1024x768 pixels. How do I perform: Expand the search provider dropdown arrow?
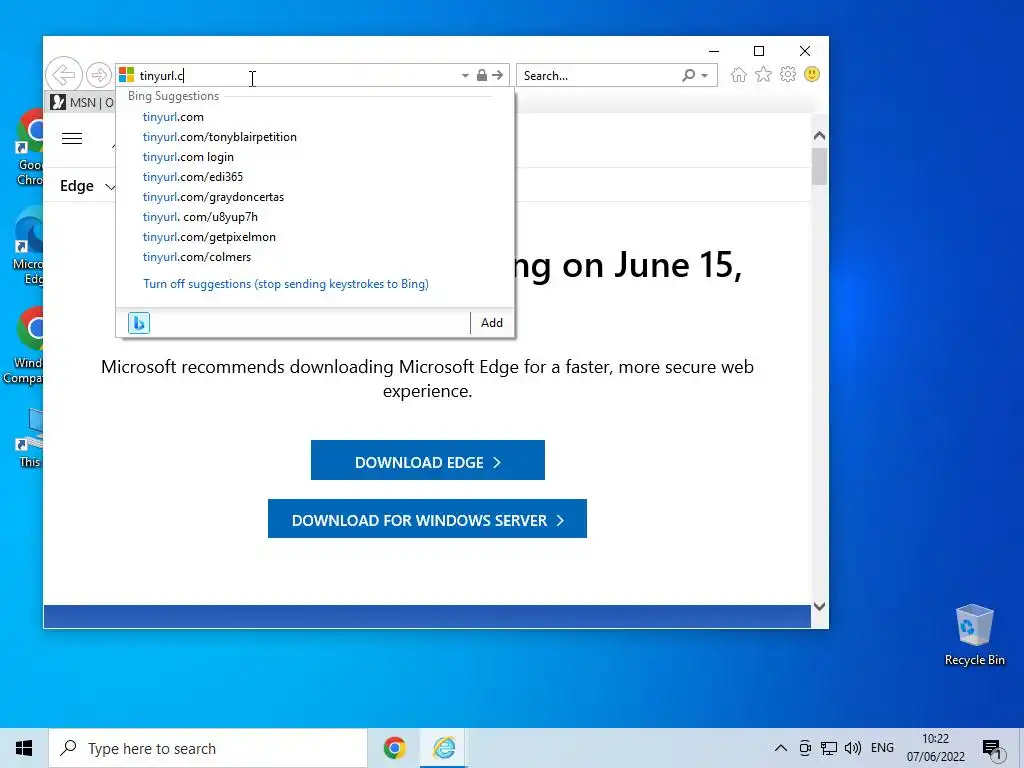705,76
